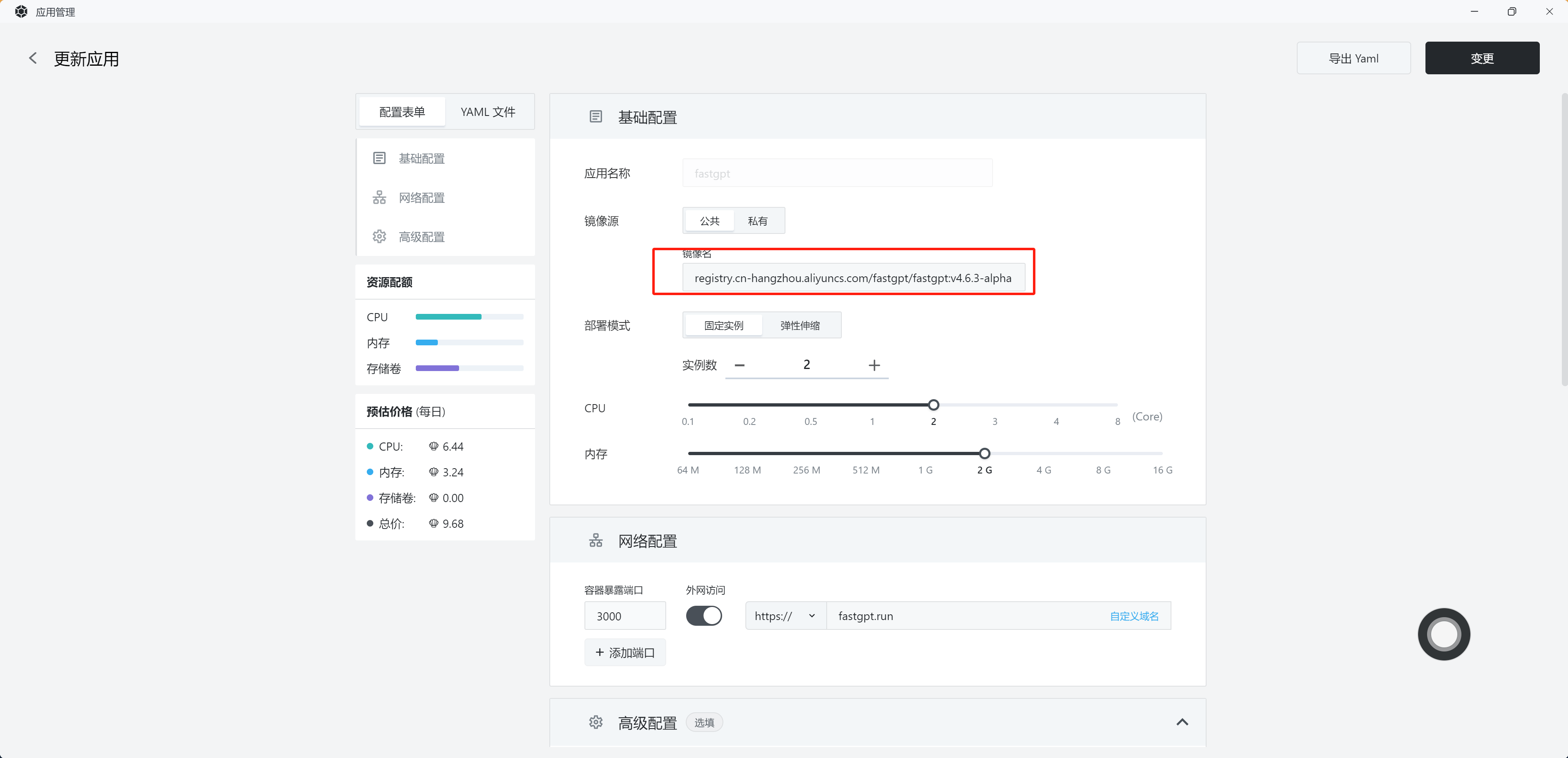Open the https:// protocol dropdown
Image resolution: width=1568 pixels, height=758 pixels.
pyautogui.click(x=785, y=616)
